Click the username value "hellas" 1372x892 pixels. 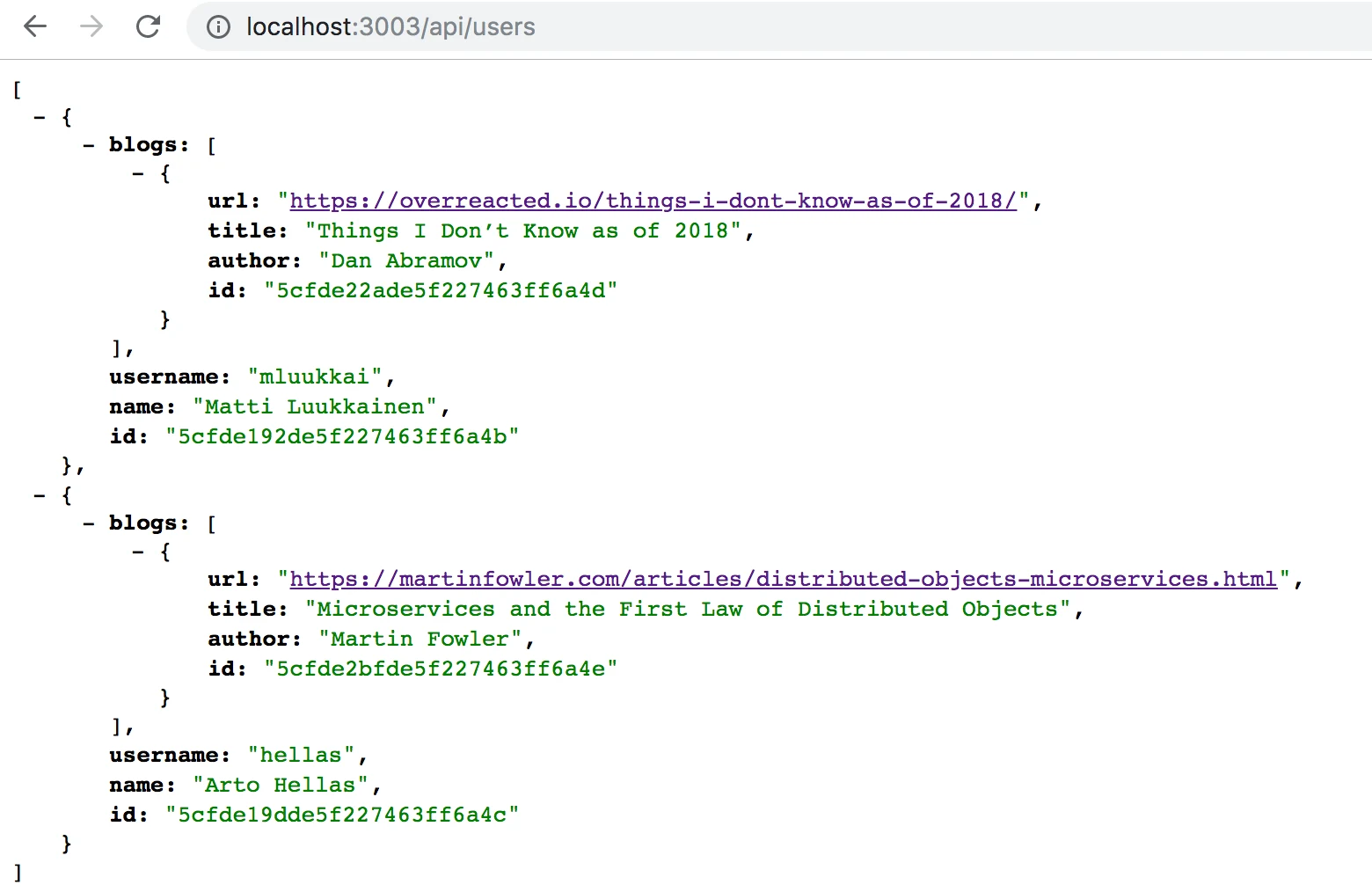[x=301, y=756]
